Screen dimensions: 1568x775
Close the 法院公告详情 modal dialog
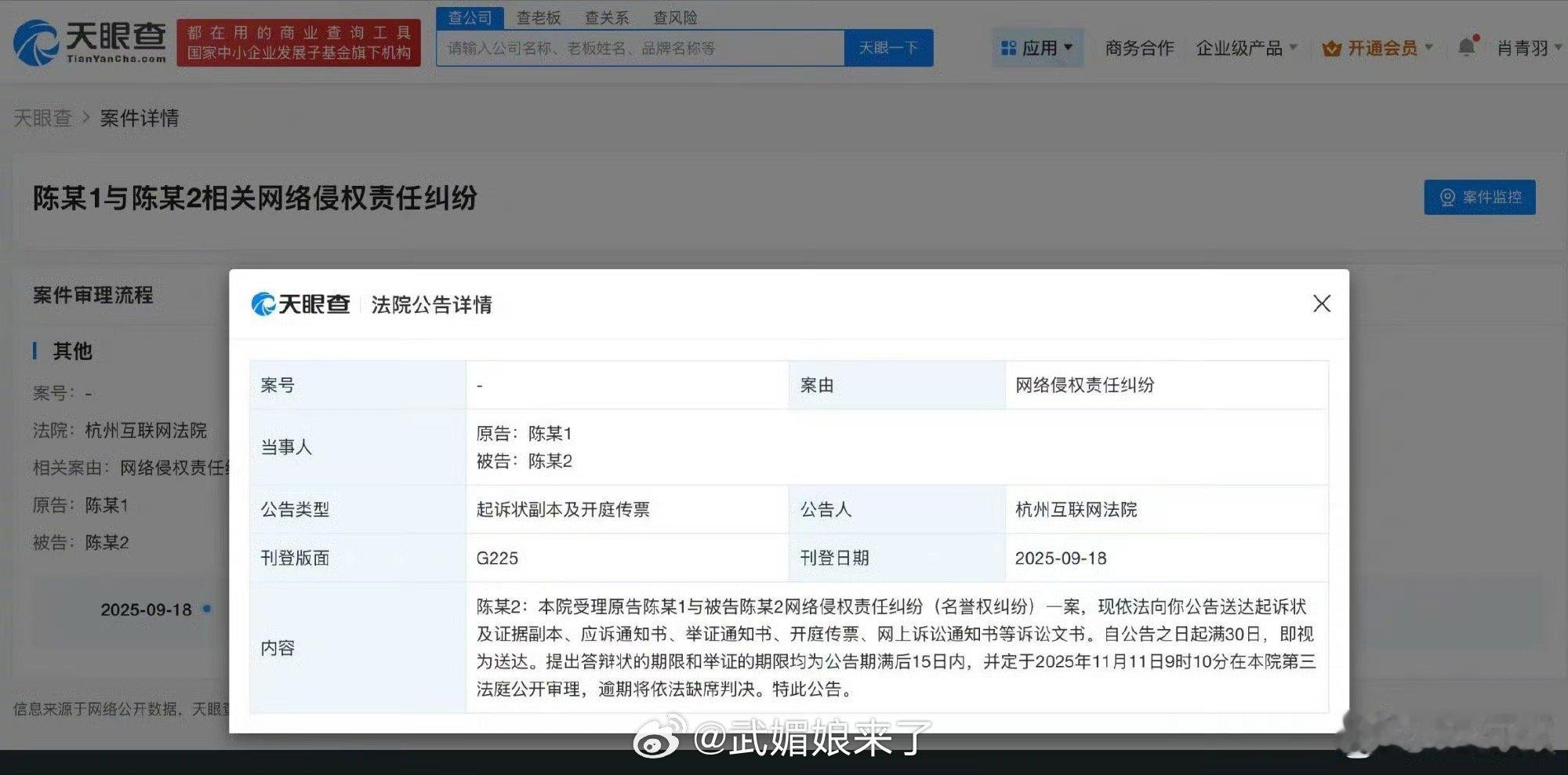coord(1322,304)
